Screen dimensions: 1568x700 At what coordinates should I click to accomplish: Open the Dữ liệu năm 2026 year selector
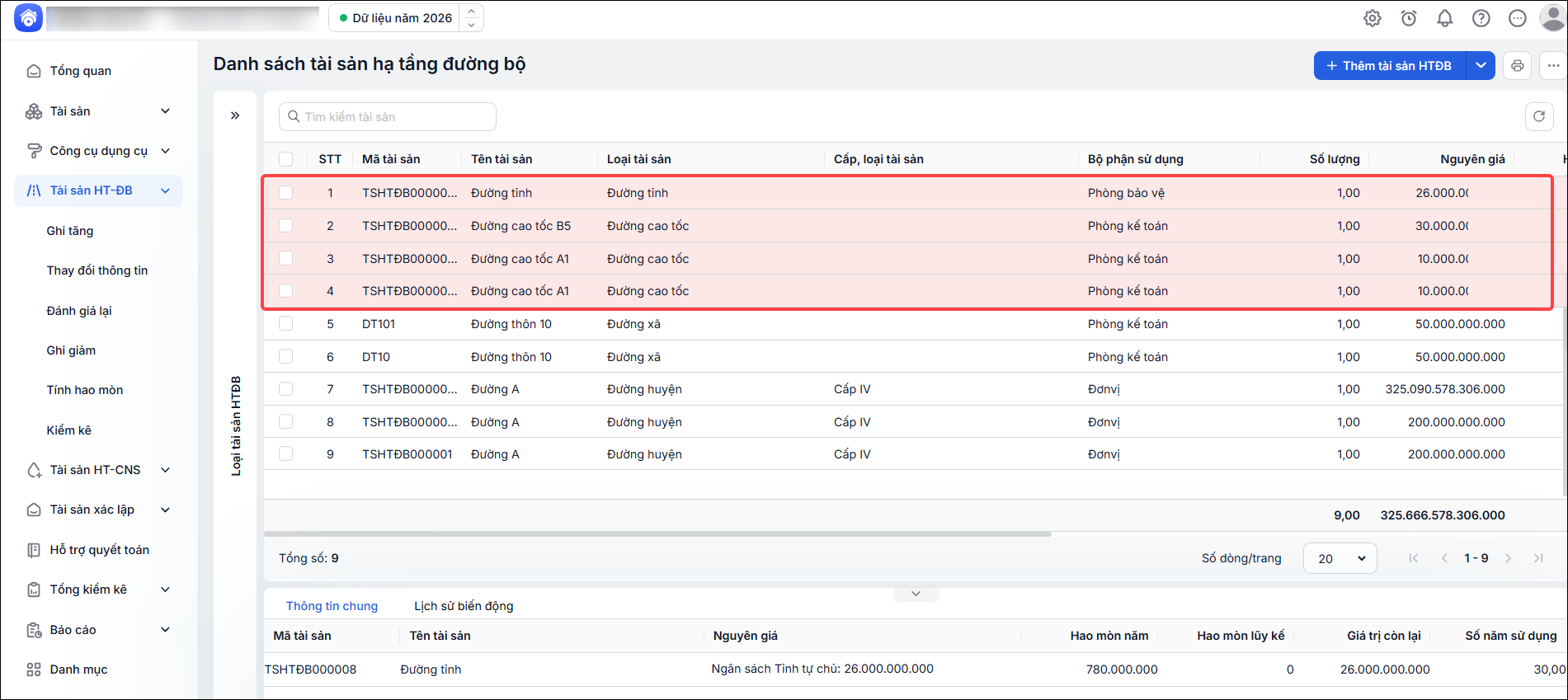point(406,18)
